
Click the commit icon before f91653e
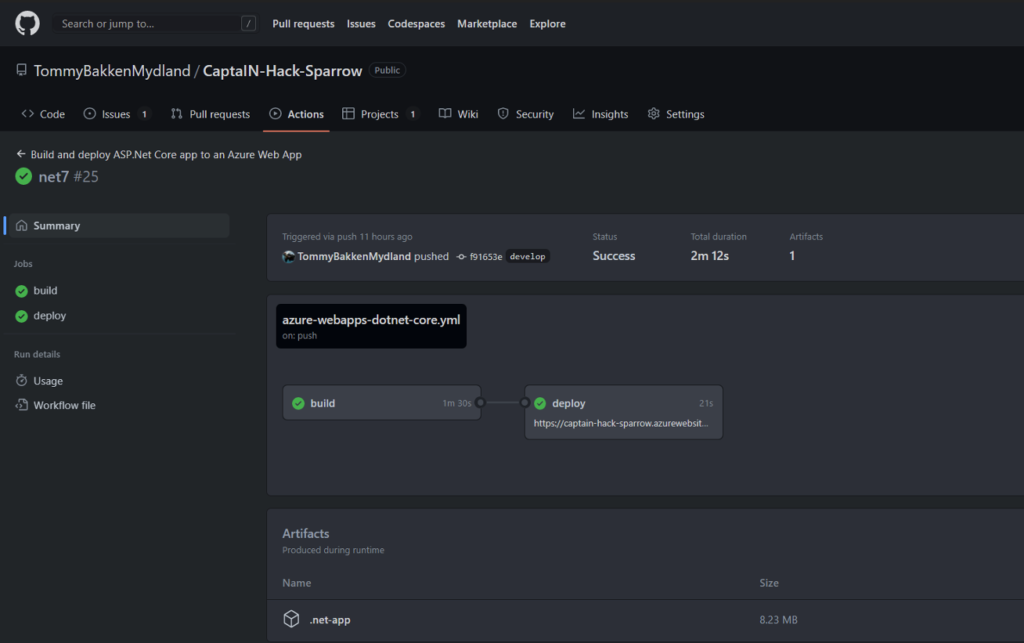pyautogui.click(x=461, y=257)
